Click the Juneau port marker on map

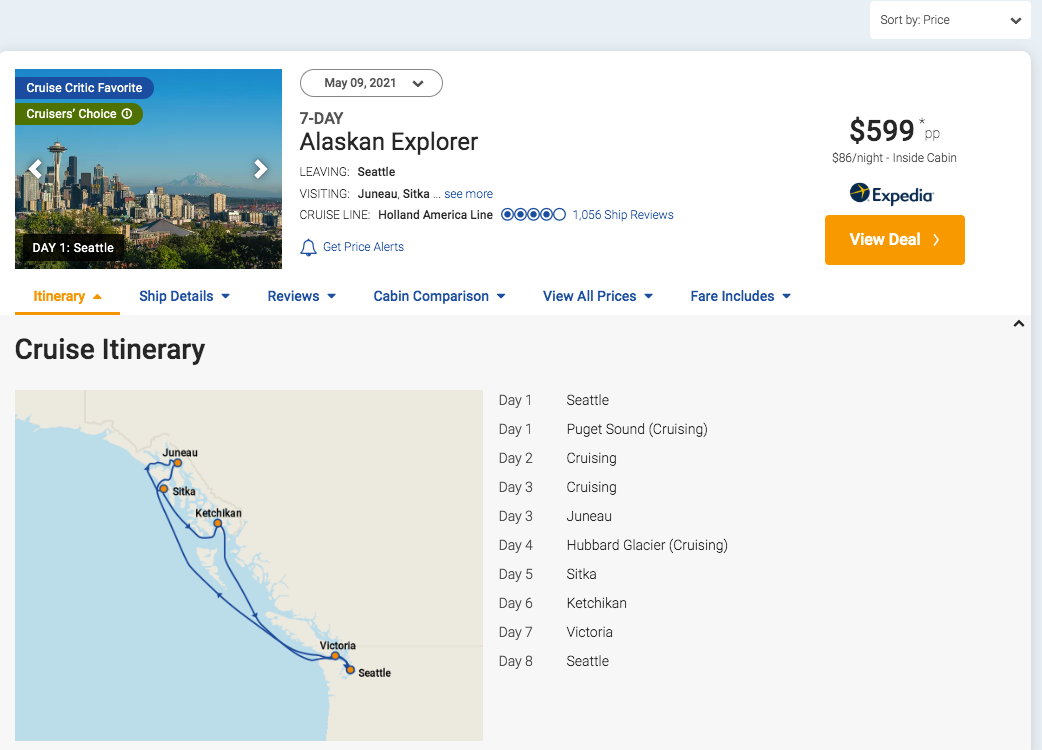[177, 463]
